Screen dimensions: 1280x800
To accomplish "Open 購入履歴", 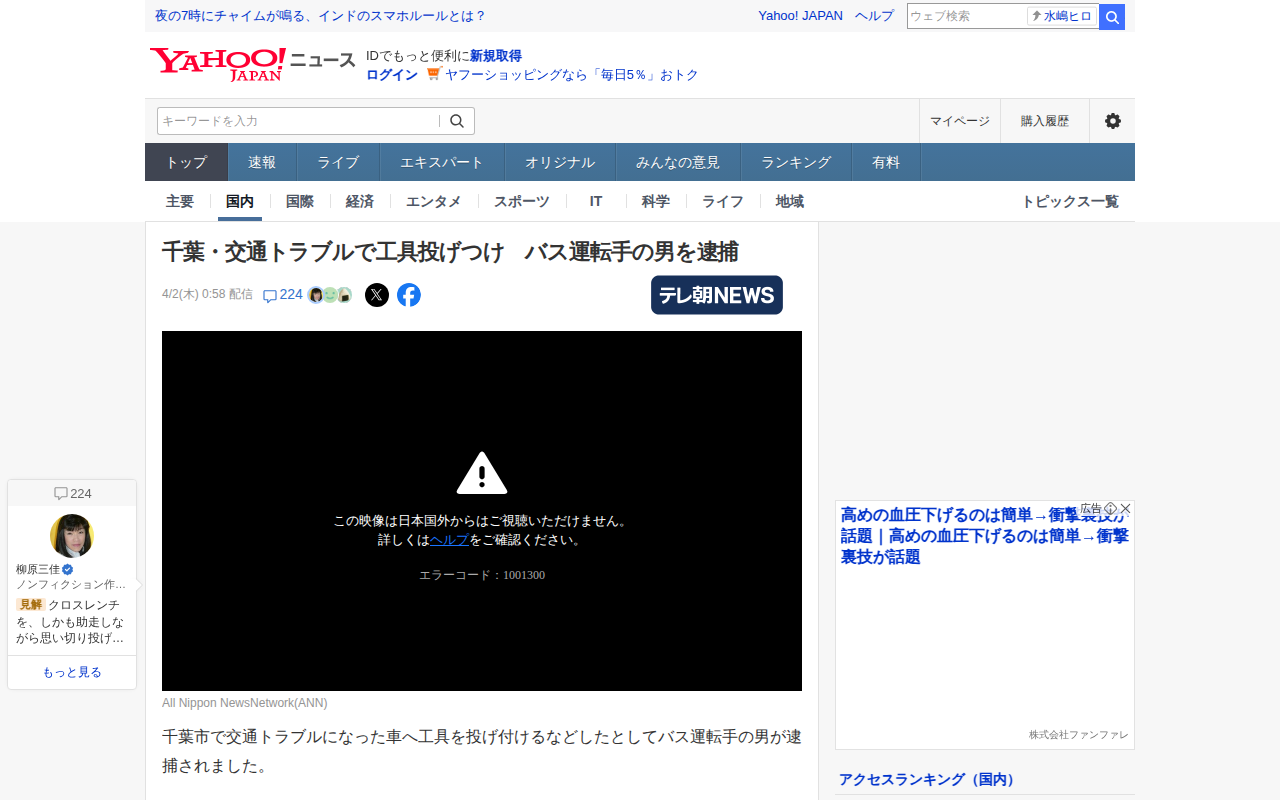I will (1045, 121).
